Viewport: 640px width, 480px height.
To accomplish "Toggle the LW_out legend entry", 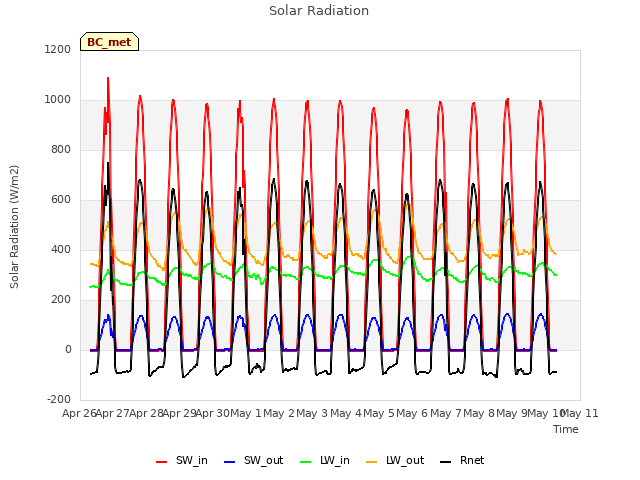I will point(395,460).
